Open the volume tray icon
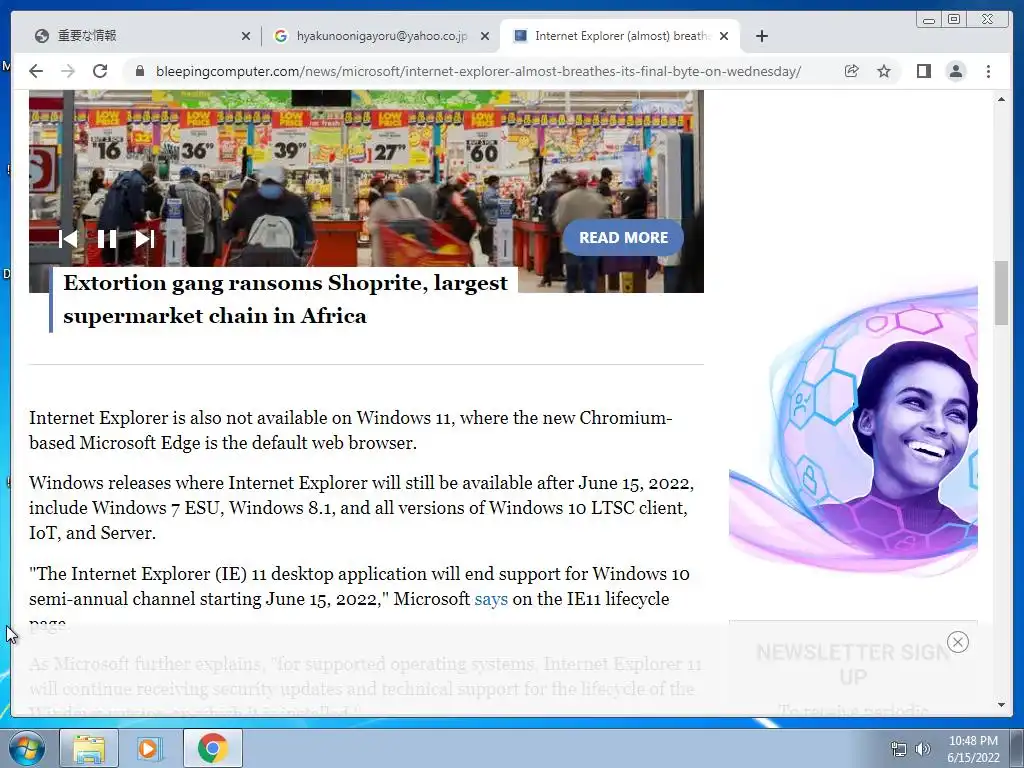 point(923,749)
